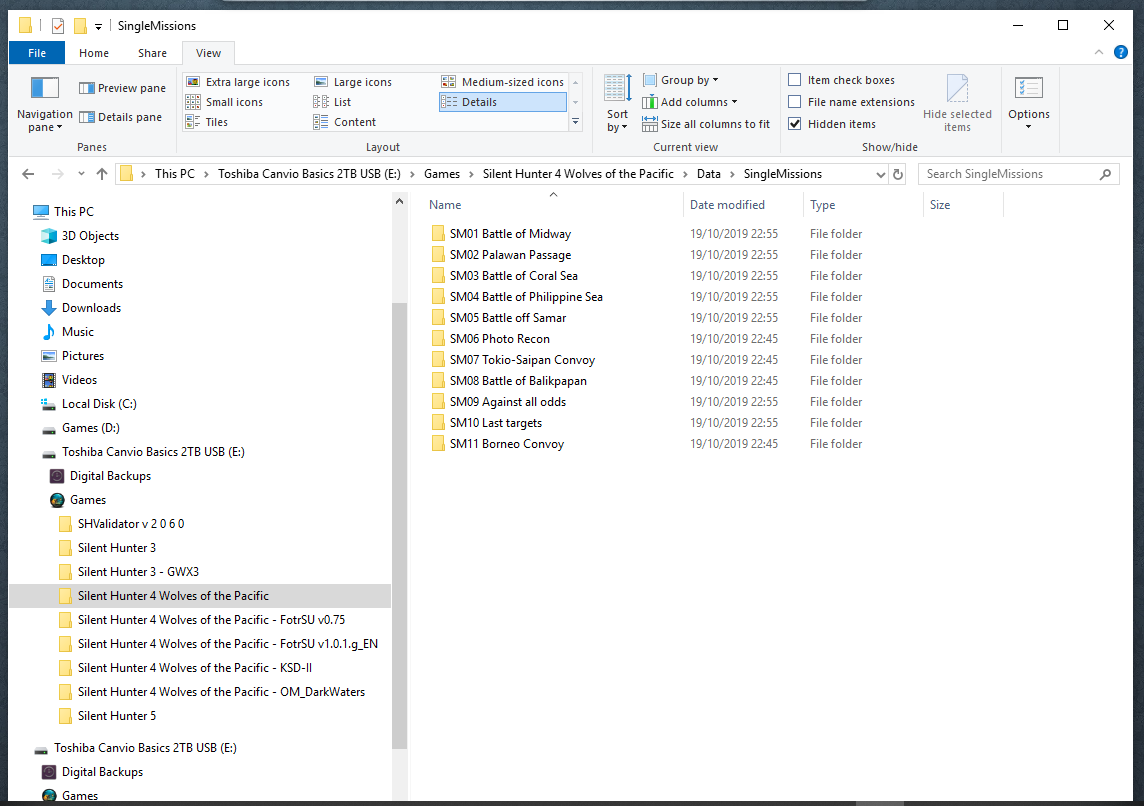Viewport: 1144px width, 806px height.
Task: Choose Tiles layout
Action: 207,122
